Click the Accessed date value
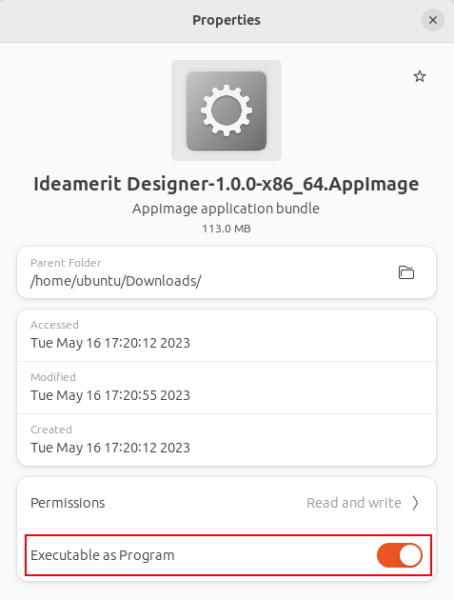 coord(110,343)
